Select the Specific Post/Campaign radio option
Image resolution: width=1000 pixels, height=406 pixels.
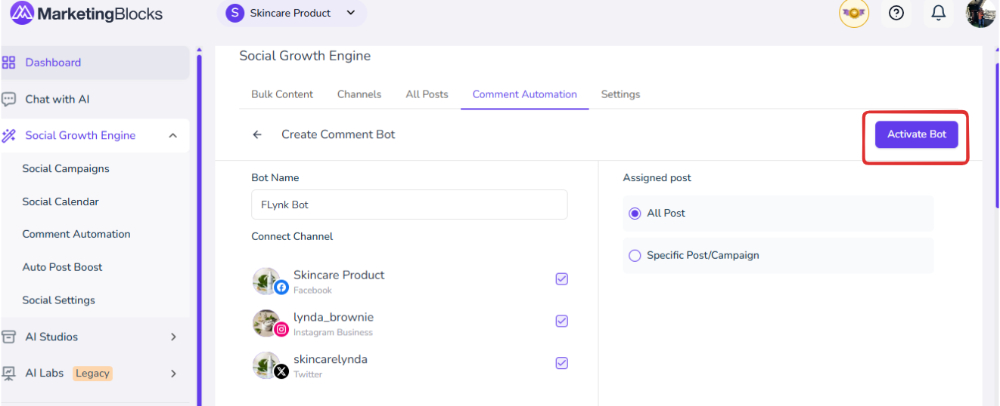pyautogui.click(x=634, y=255)
